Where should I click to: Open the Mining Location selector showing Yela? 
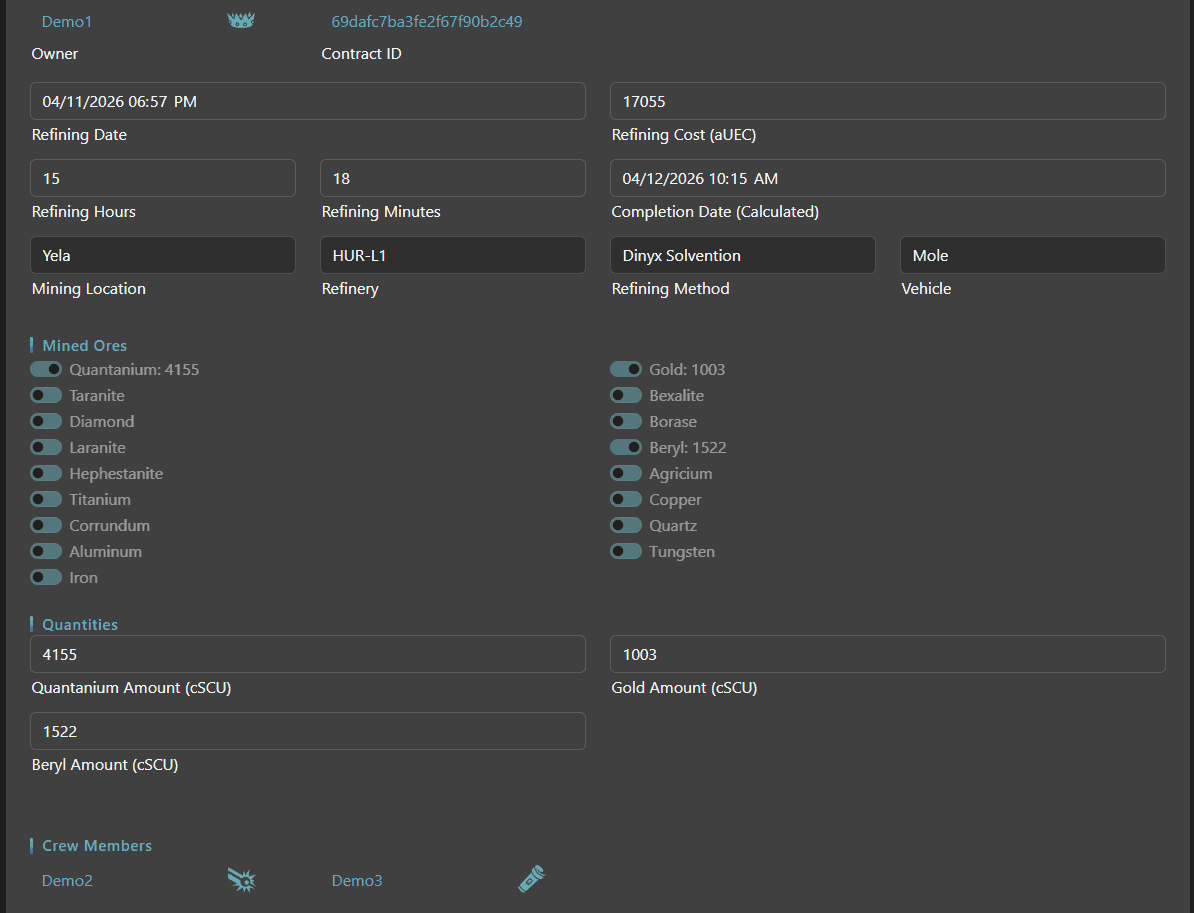pyautogui.click(x=163, y=255)
